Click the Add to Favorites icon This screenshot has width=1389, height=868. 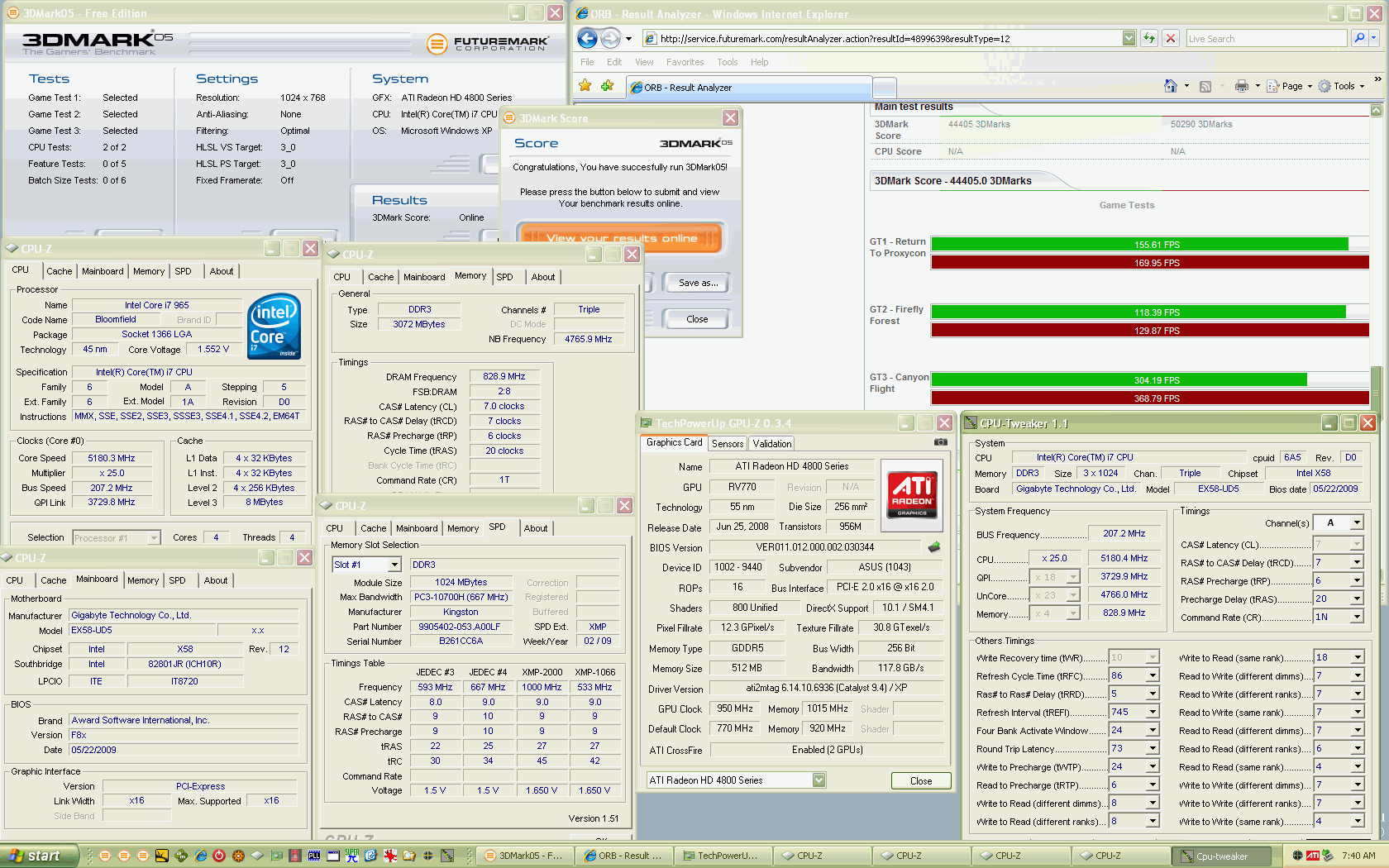[608, 86]
